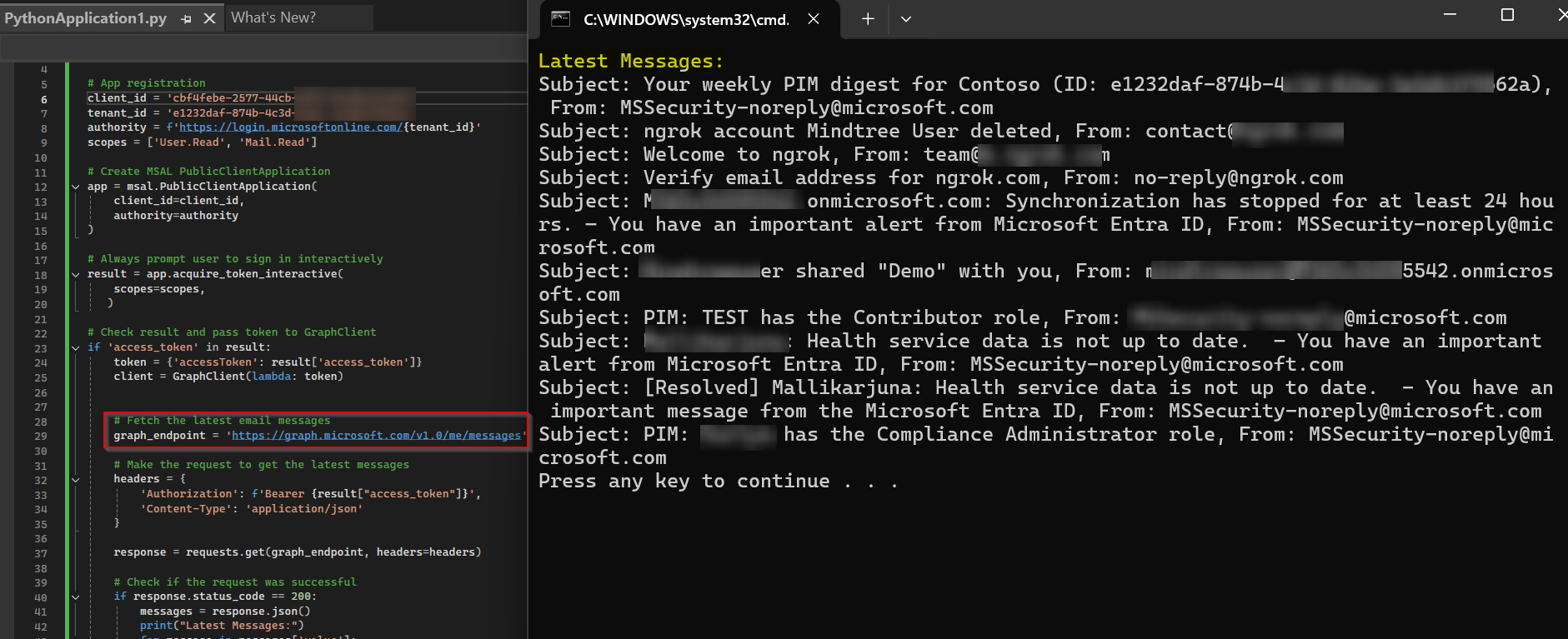Collapse the access_token if block at line 23
The width and height of the screenshot is (1568, 639).
(x=75, y=347)
